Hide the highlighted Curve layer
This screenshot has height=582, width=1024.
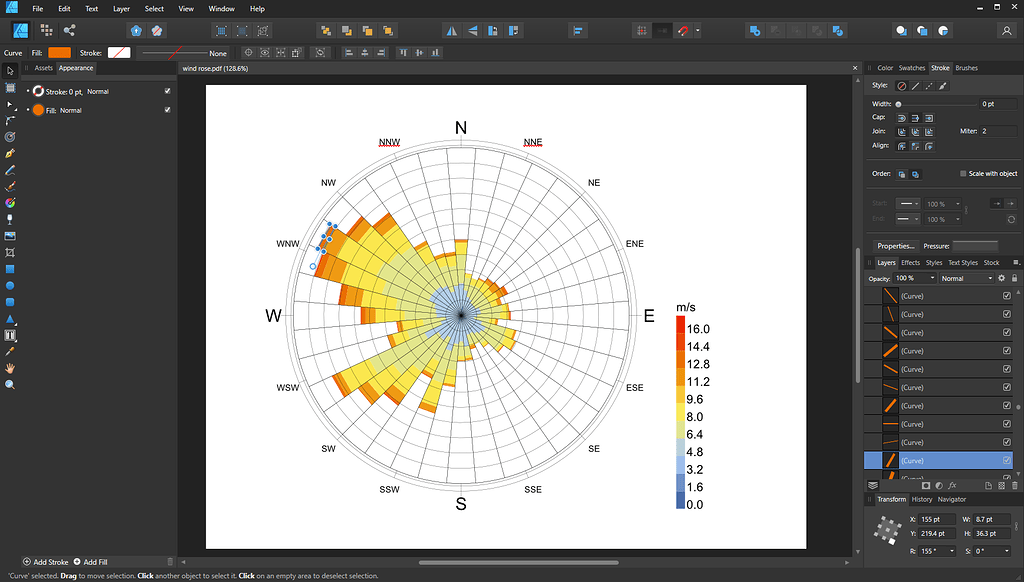click(x=1006, y=461)
